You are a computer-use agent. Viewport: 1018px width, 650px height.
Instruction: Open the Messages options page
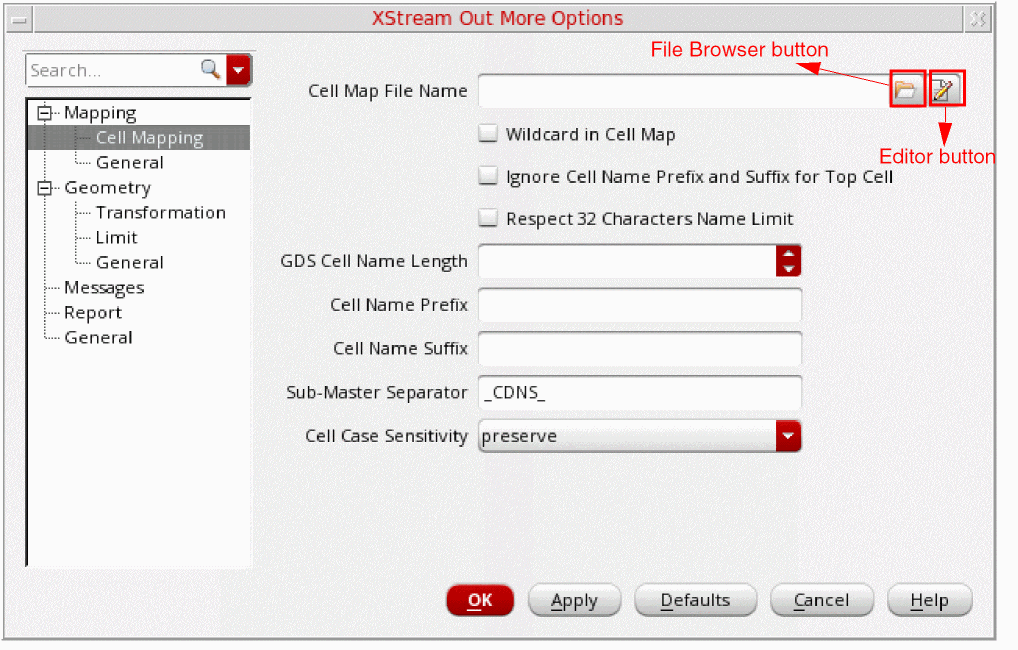coord(104,288)
